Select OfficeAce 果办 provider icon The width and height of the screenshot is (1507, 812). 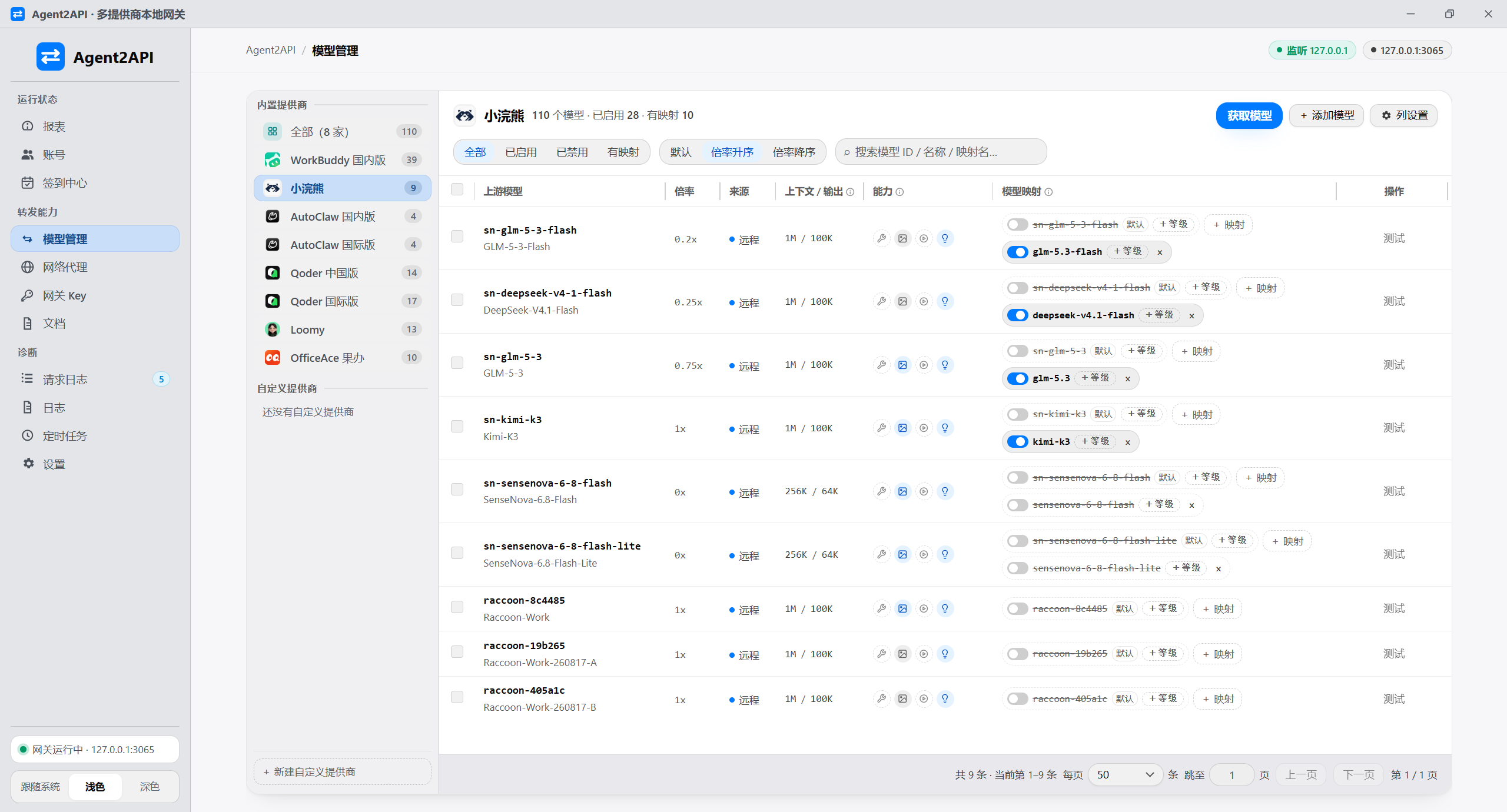click(273, 358)
